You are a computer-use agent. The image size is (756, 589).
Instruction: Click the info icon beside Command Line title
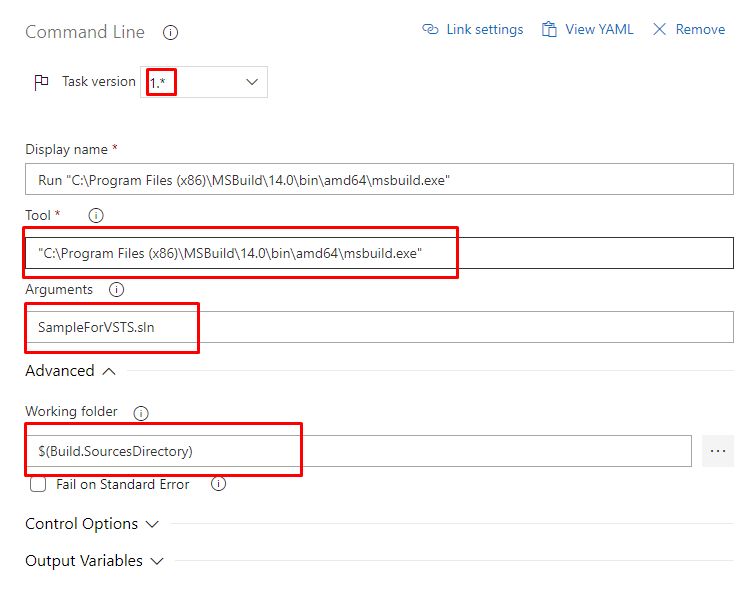point(170,33)
